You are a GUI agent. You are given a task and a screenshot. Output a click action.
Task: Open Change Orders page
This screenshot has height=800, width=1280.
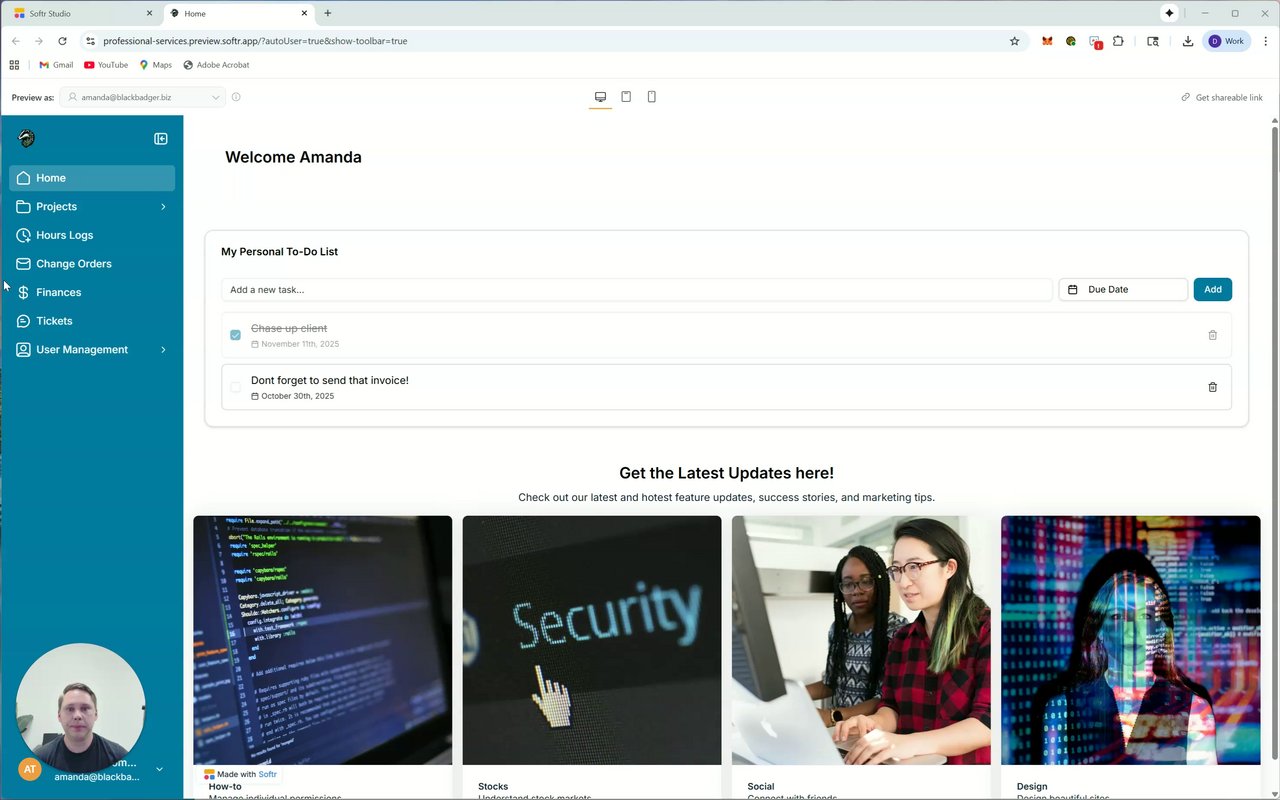tap(92, 264)
